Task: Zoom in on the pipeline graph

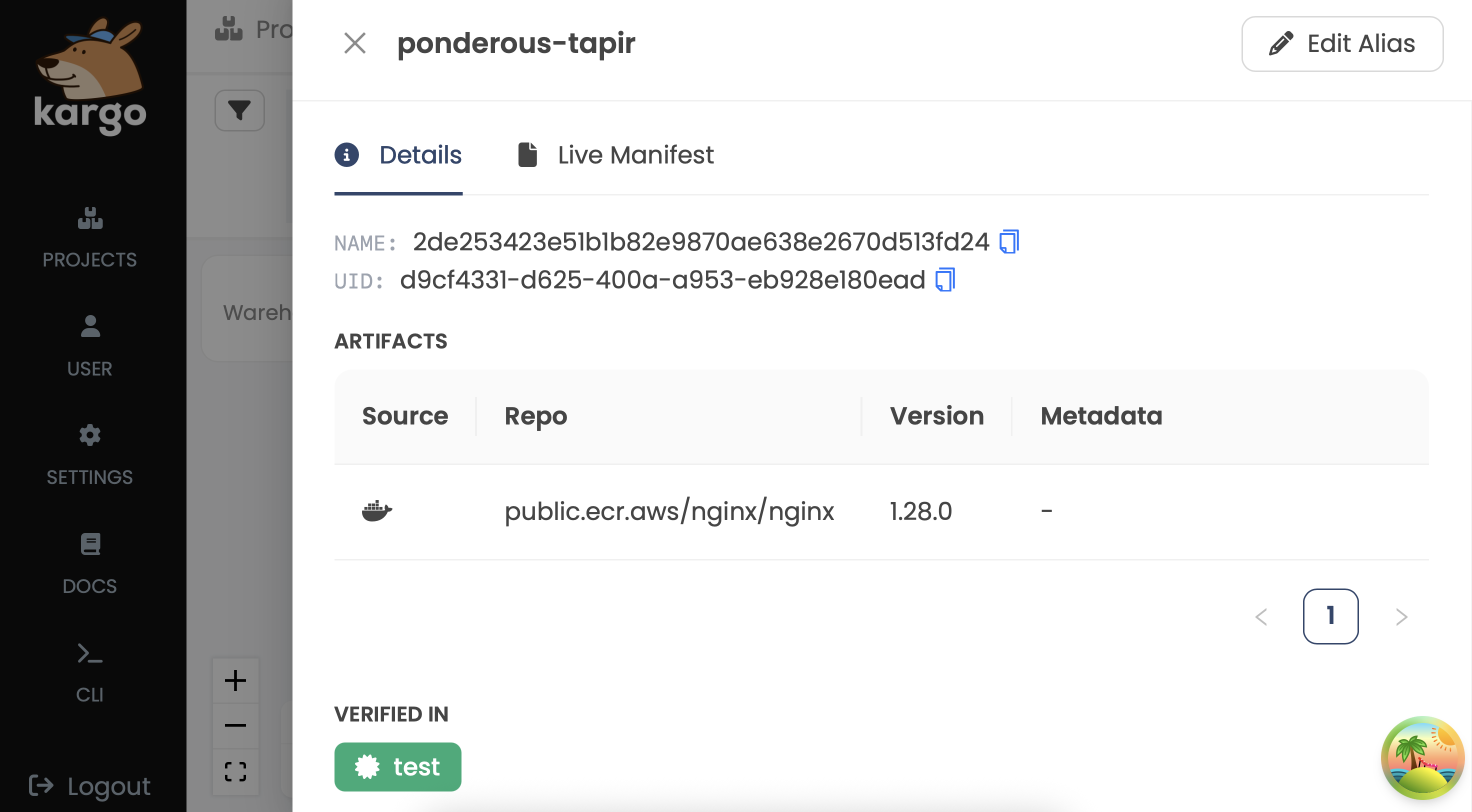Action: pos(235,680)
